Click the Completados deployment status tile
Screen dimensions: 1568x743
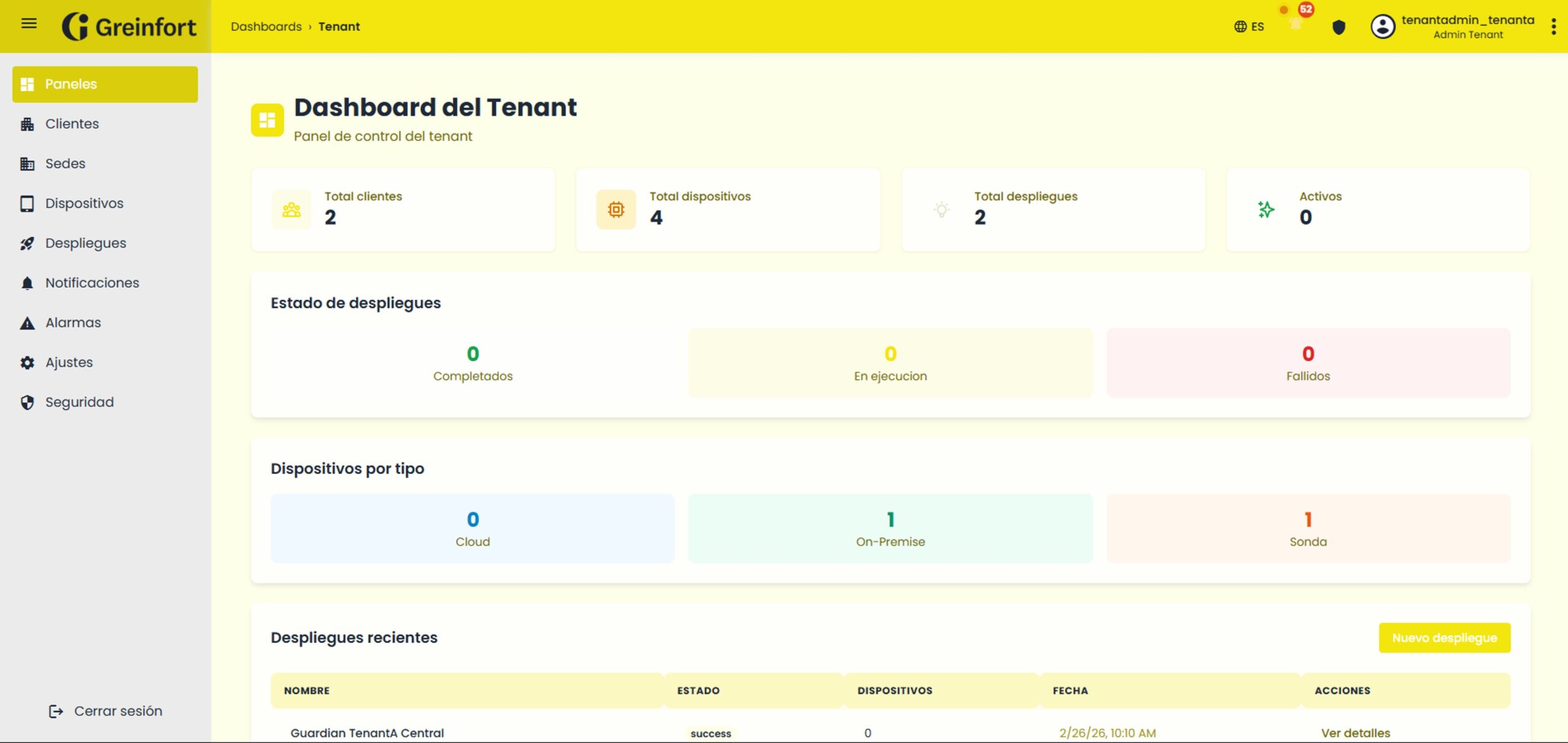[x=472, y=363]
